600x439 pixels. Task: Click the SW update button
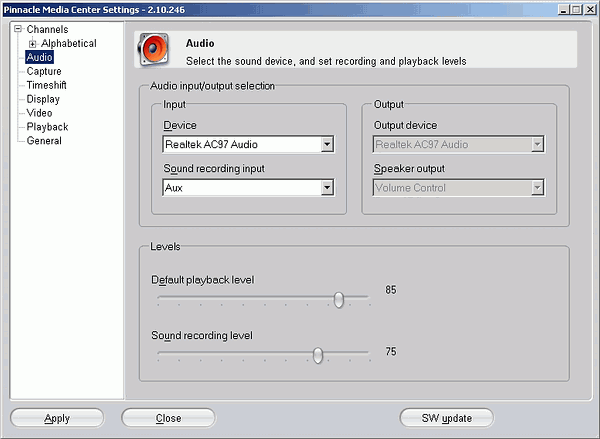(x=447, y=418)
